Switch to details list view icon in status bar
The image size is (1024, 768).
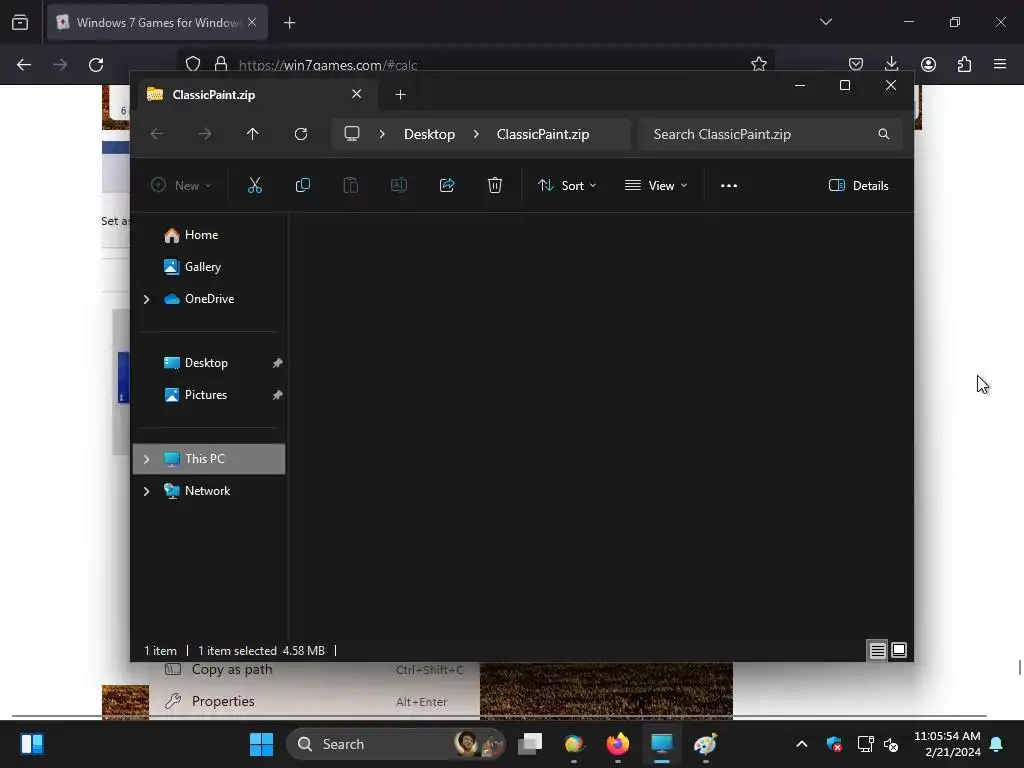[x=877, y=650]
